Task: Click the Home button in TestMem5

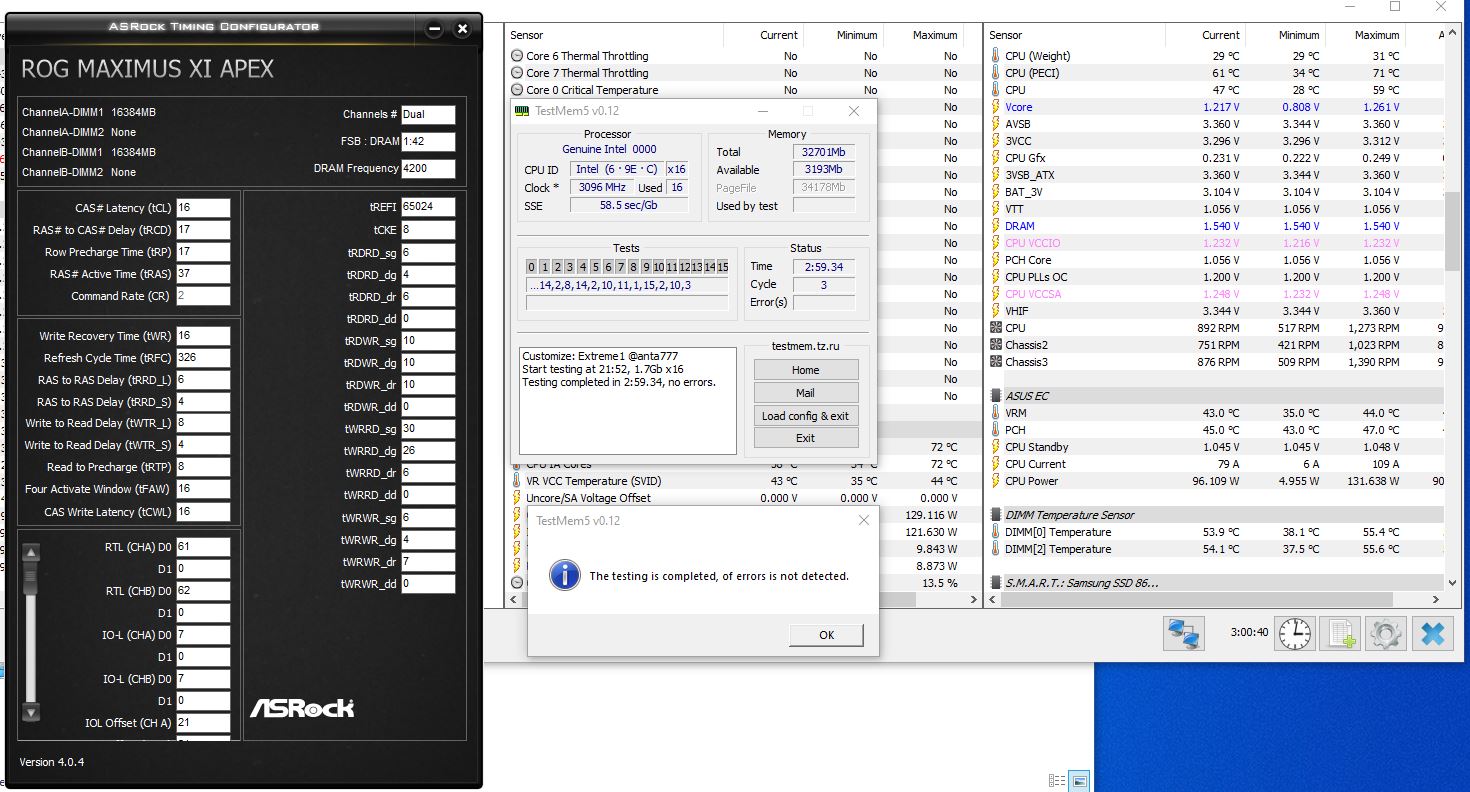Action: tap(806, 370)
